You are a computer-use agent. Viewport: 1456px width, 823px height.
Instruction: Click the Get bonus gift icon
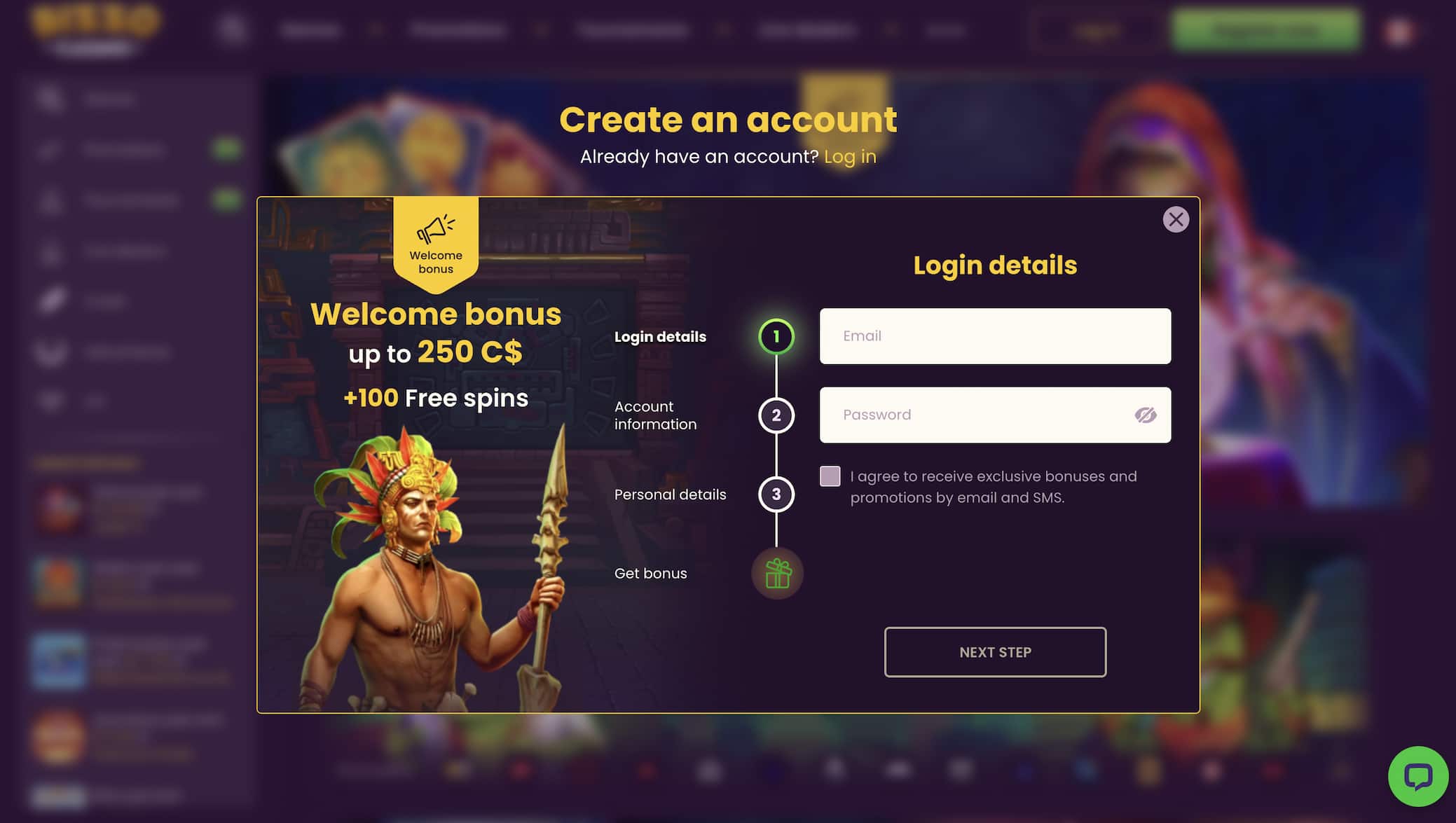coord(777,573)
